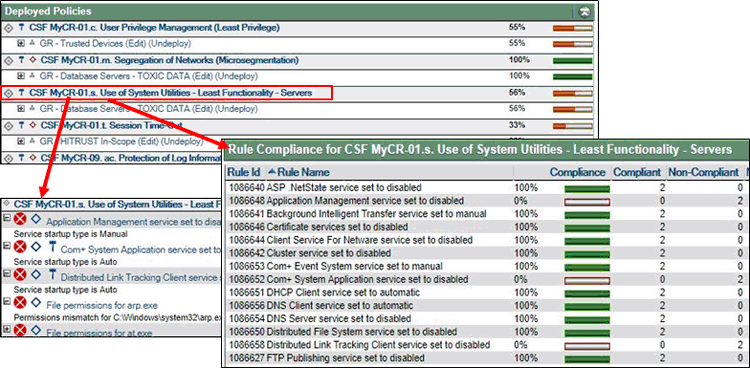The width and height of the screenshot is (750, 368).
Task: Select Client Service For Netware rule row
Action: [486, 240]
